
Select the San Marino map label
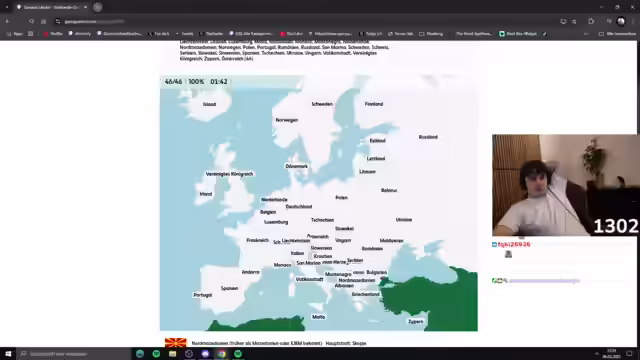309,263
